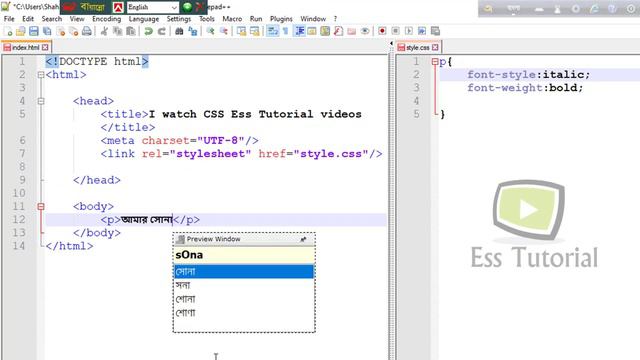Toggle file monitoring with the eye icon
The width and height of the screenshot is (640, 360).
tap(365, 31)
